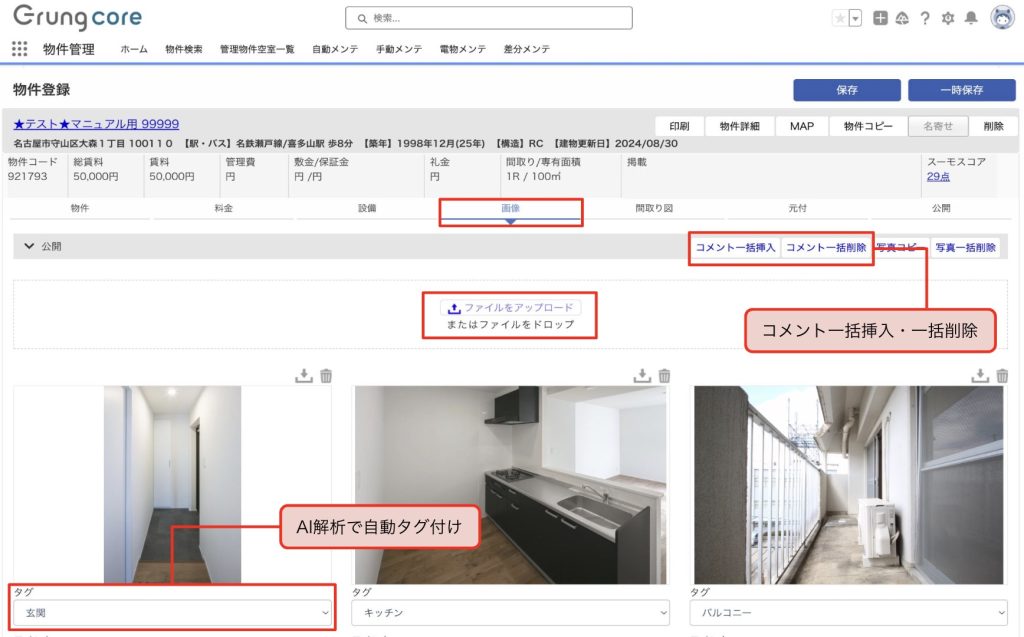
Task: Open the notifications bell
Action: point(970,18)
